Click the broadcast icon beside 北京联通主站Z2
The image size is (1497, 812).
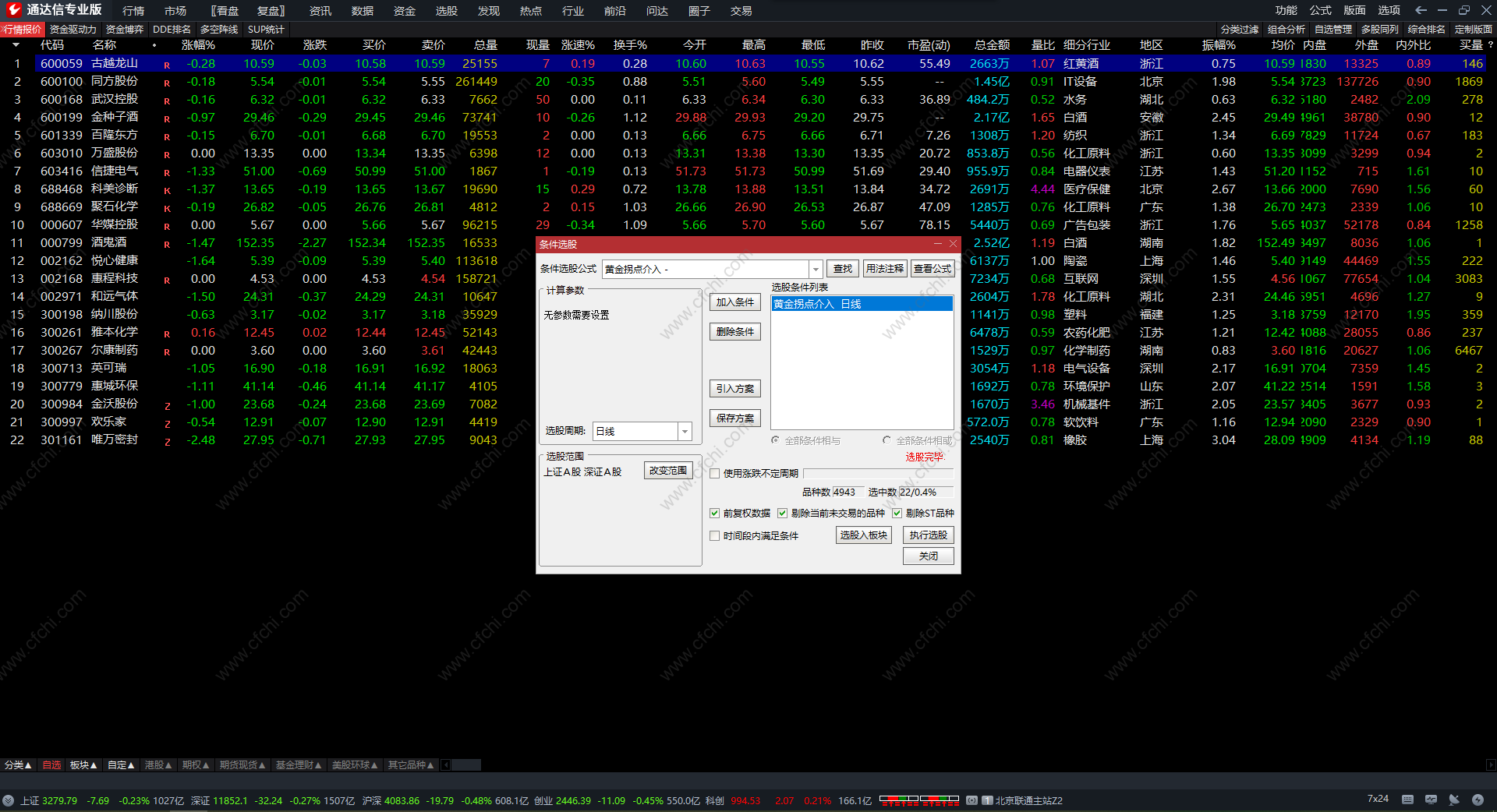[971, 800]
